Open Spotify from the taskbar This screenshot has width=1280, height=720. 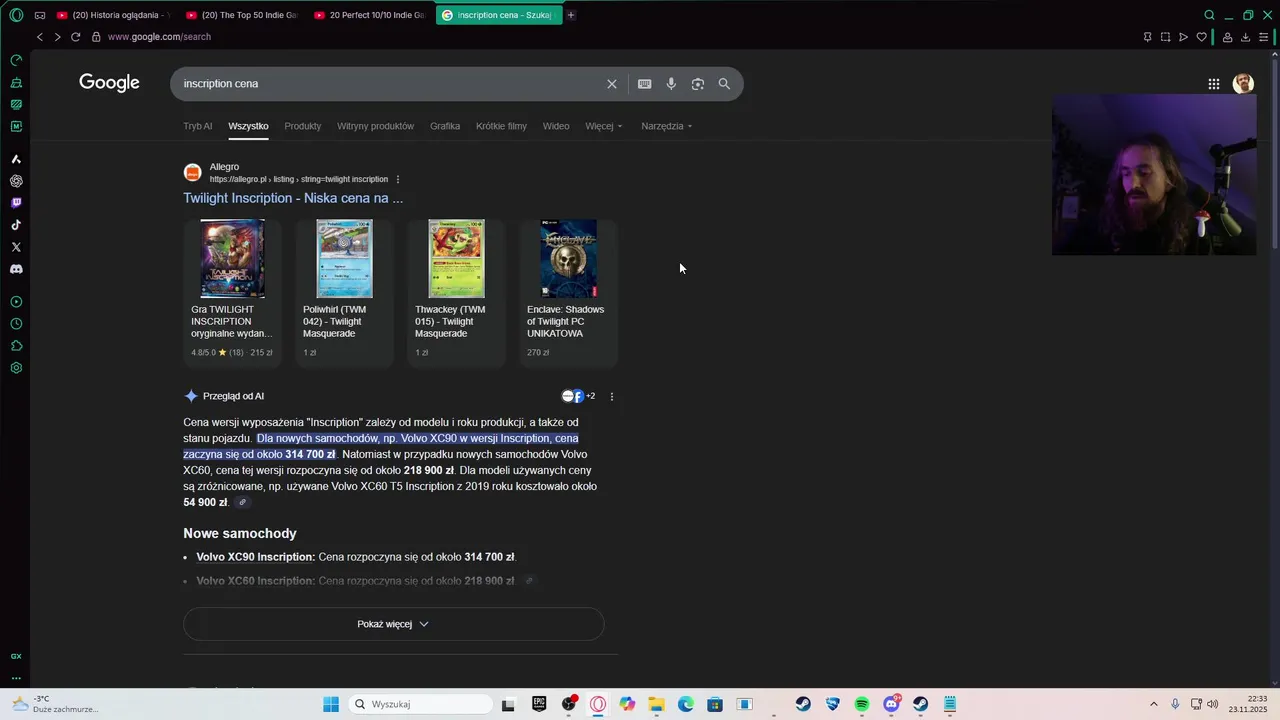tap(862, 704)
